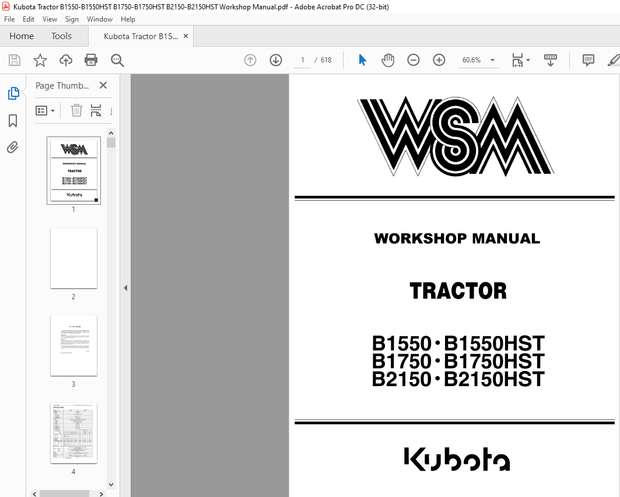Open the Bookmarks sidebar panel
Image resolution: width=620 pixels, height=497 pixels.
[x=13, y=121]
